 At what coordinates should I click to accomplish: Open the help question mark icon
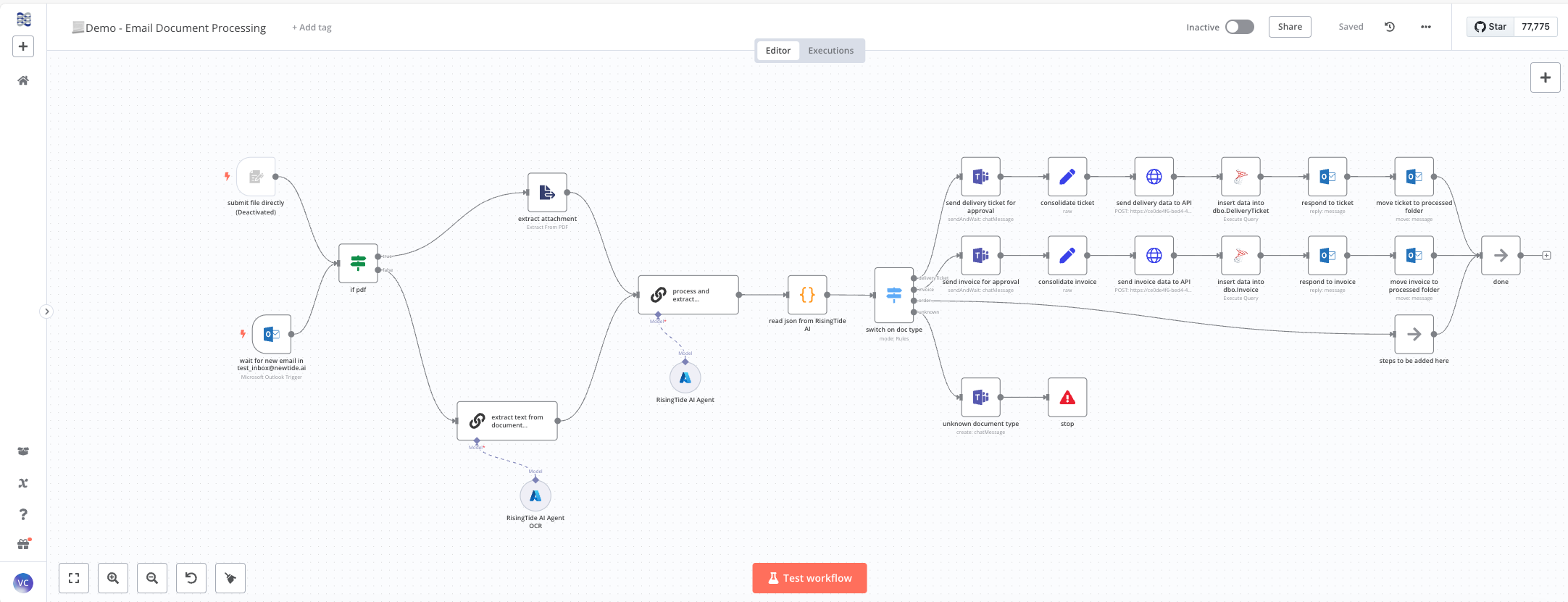(23, 514)
